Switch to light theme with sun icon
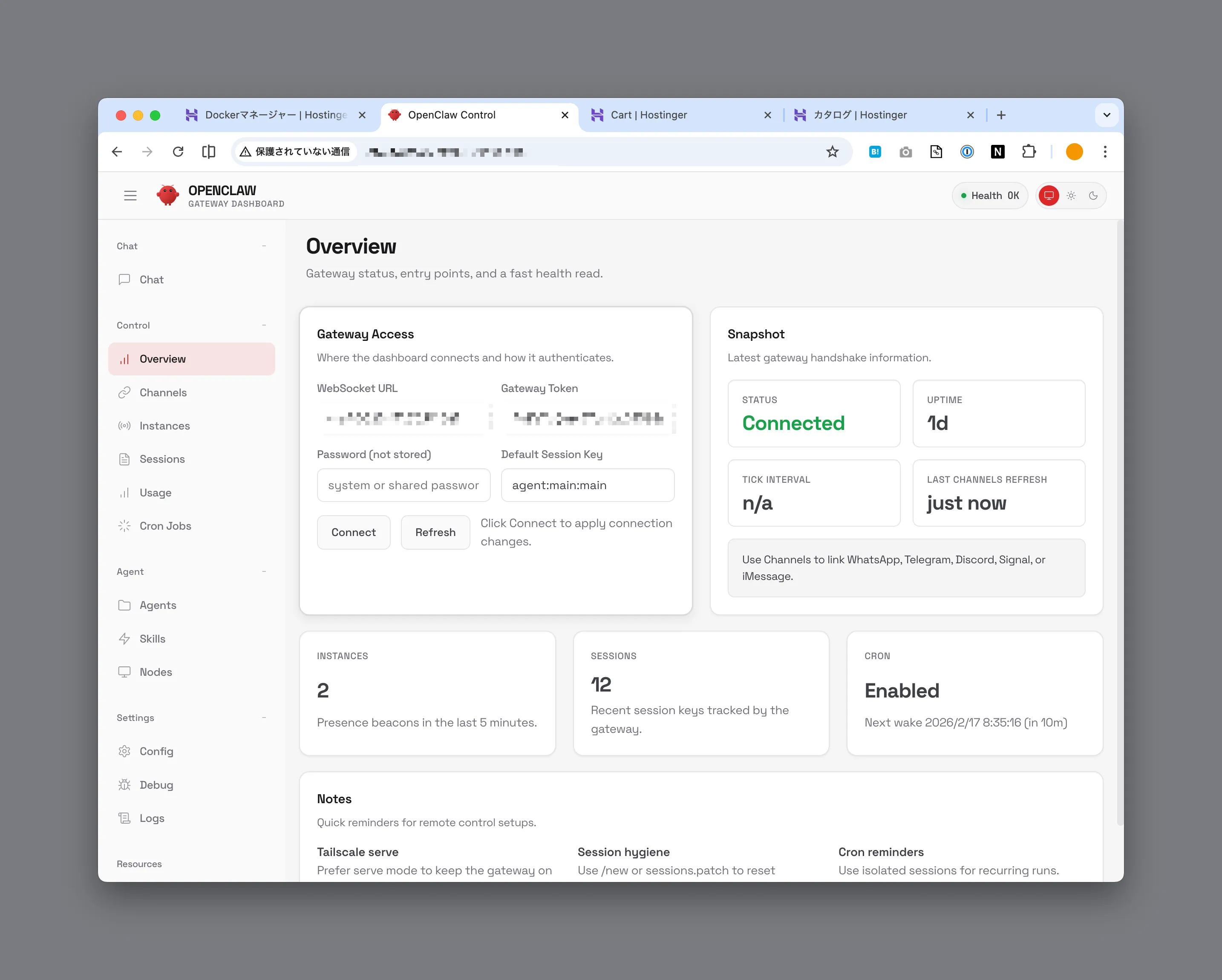This screenshot has height=980, width=1222. (1071, 196)
